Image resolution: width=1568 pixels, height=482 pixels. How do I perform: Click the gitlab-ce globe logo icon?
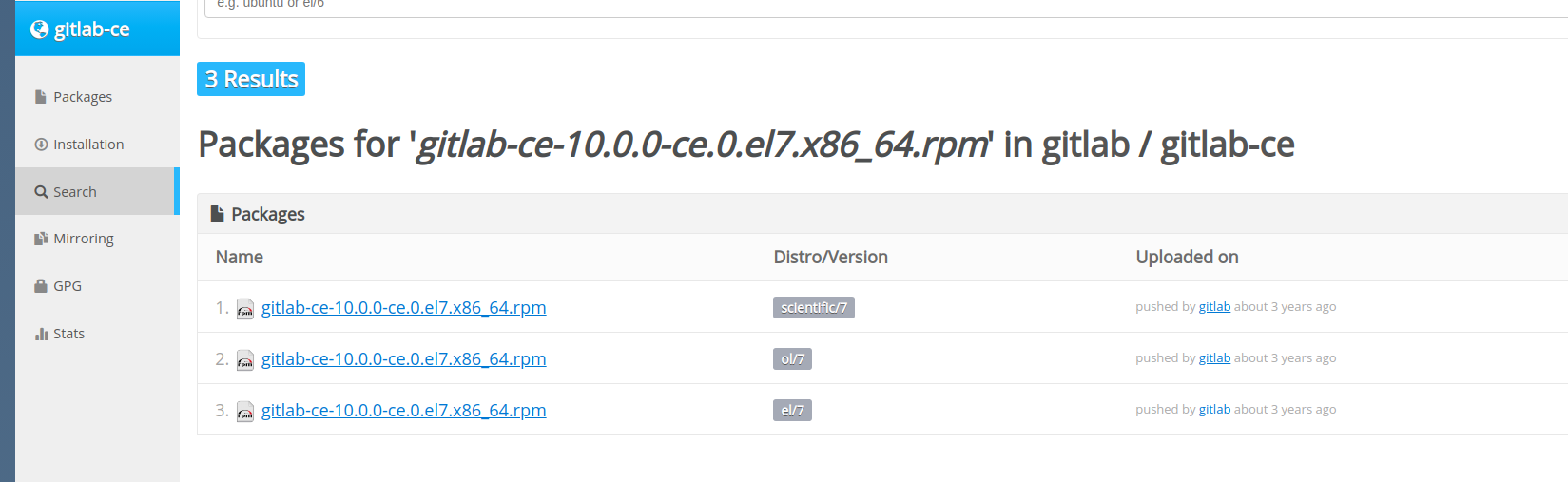point(39,29)
